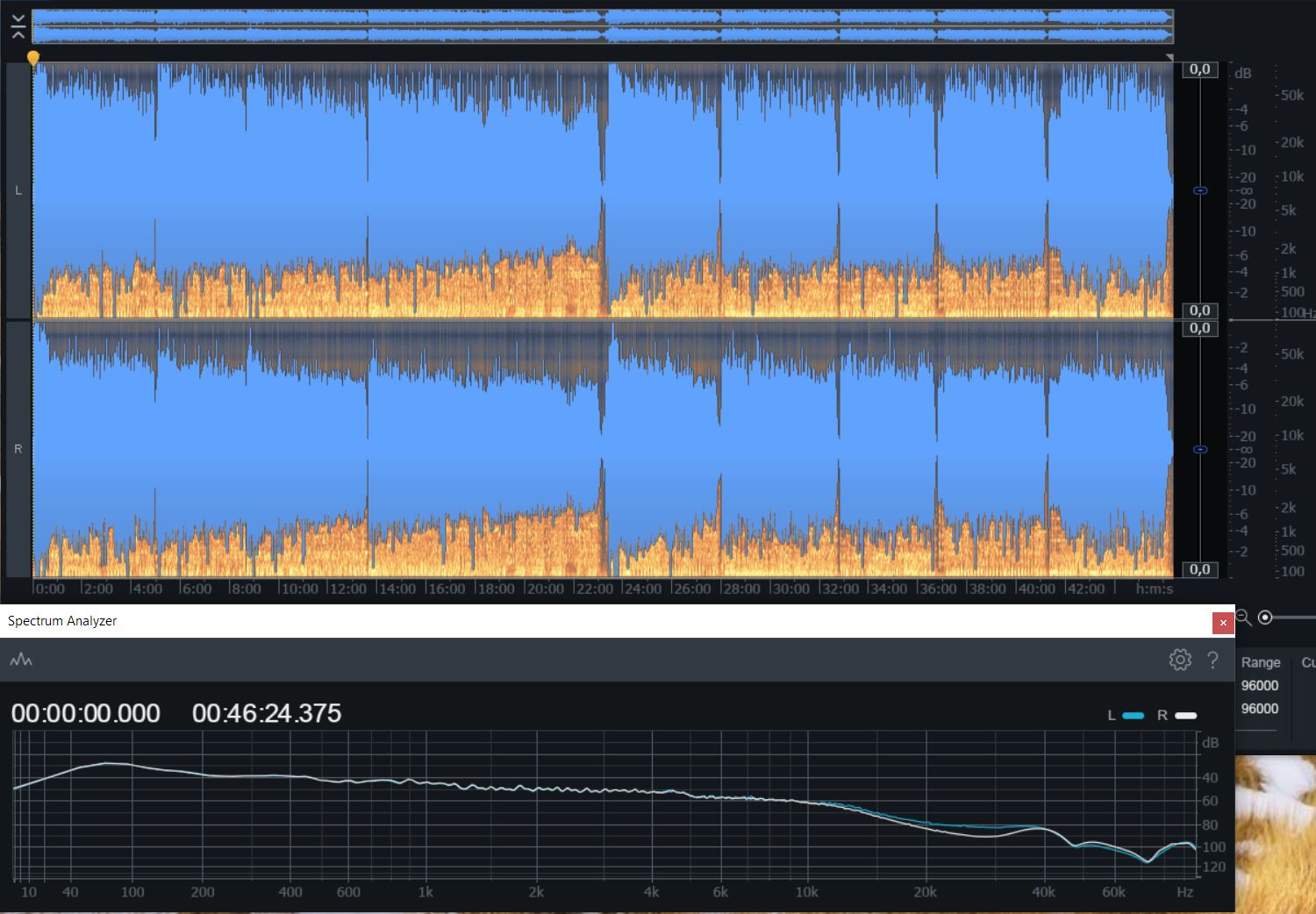
Task: Click the spectrum peaks icon in analyzer
Action: pos(21,660)
